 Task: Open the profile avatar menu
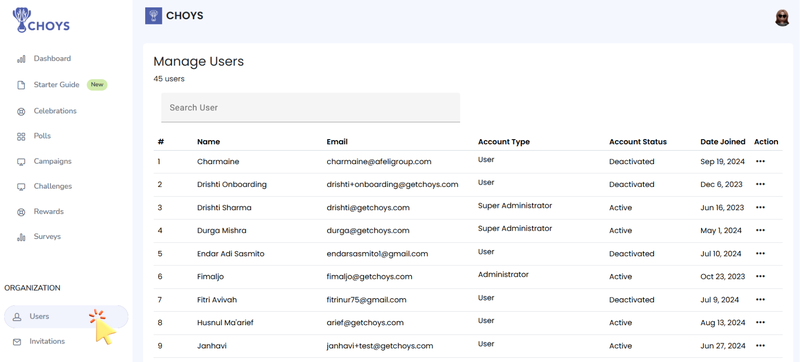pyautogui.click(x=782, y=18)
